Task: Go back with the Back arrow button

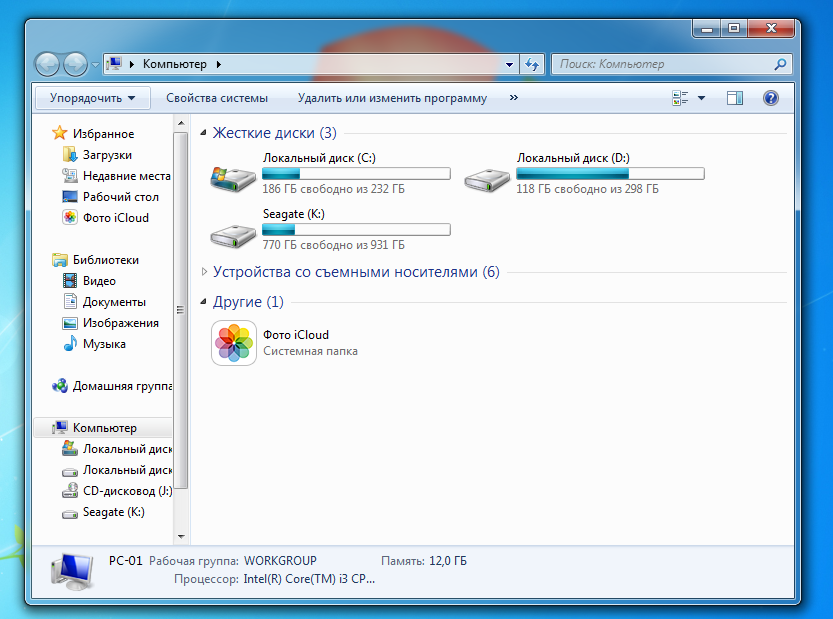Action: coord(47,64)
